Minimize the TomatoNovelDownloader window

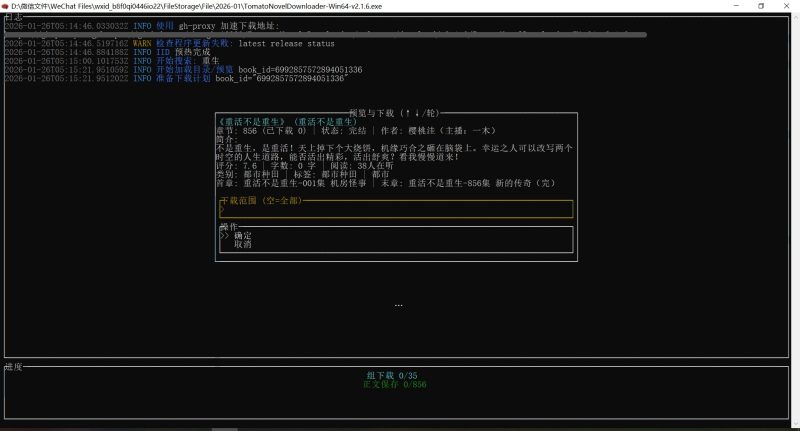[736, 6]
